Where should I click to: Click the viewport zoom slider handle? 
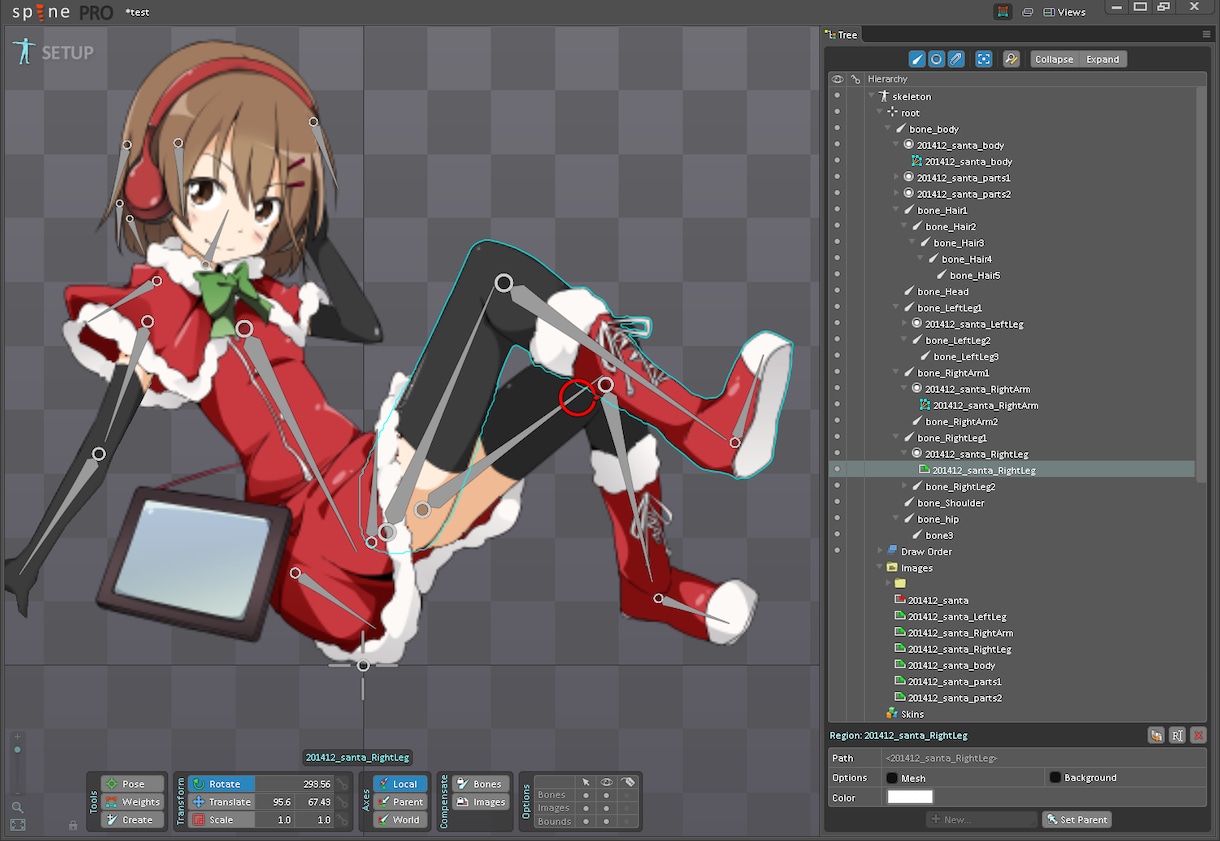click(17, 749)
